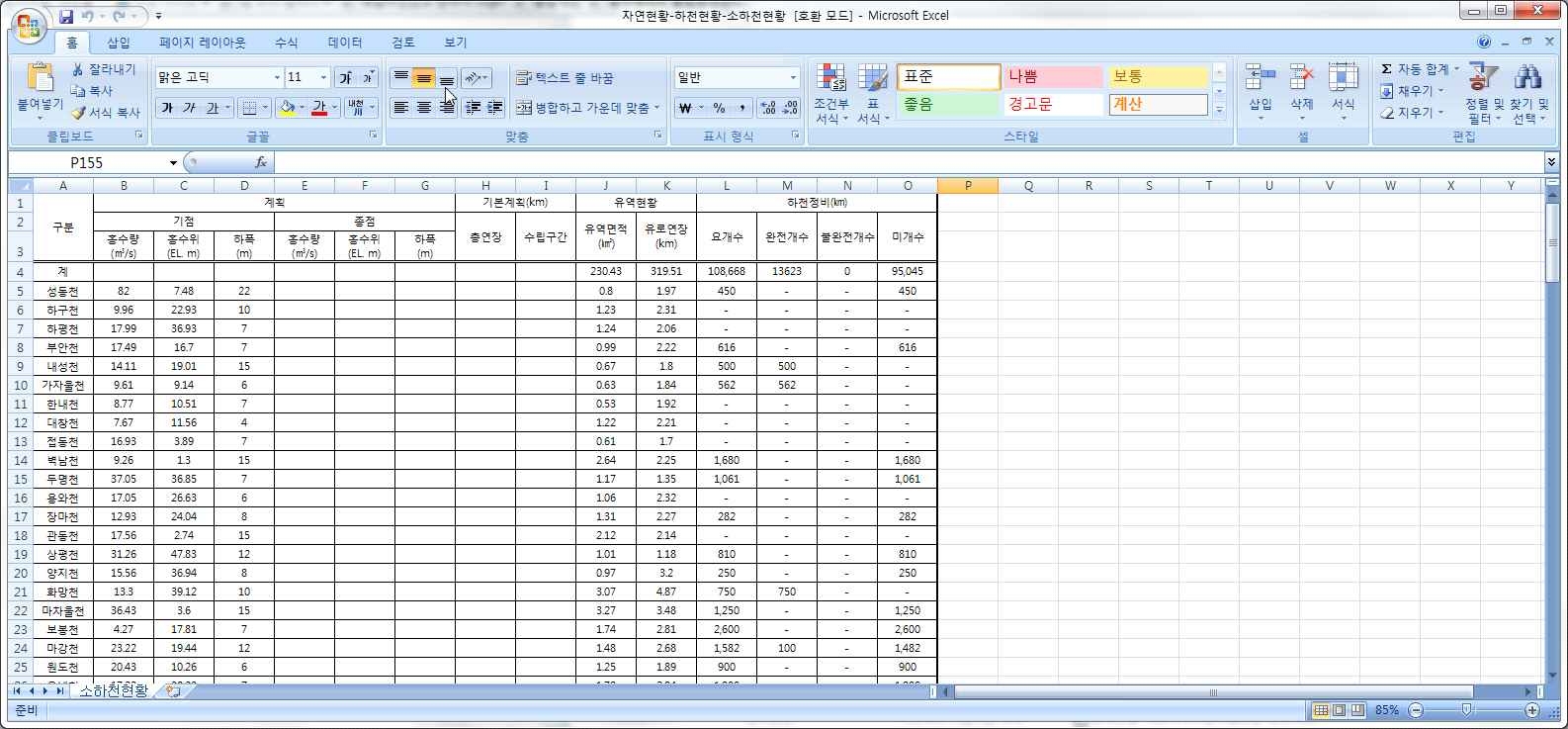Image resolution: width=1568 pixels, height=729 pixels.
Task: Switch to the 페이지 레이아웃 tab
Action: (x=203, y=43)
